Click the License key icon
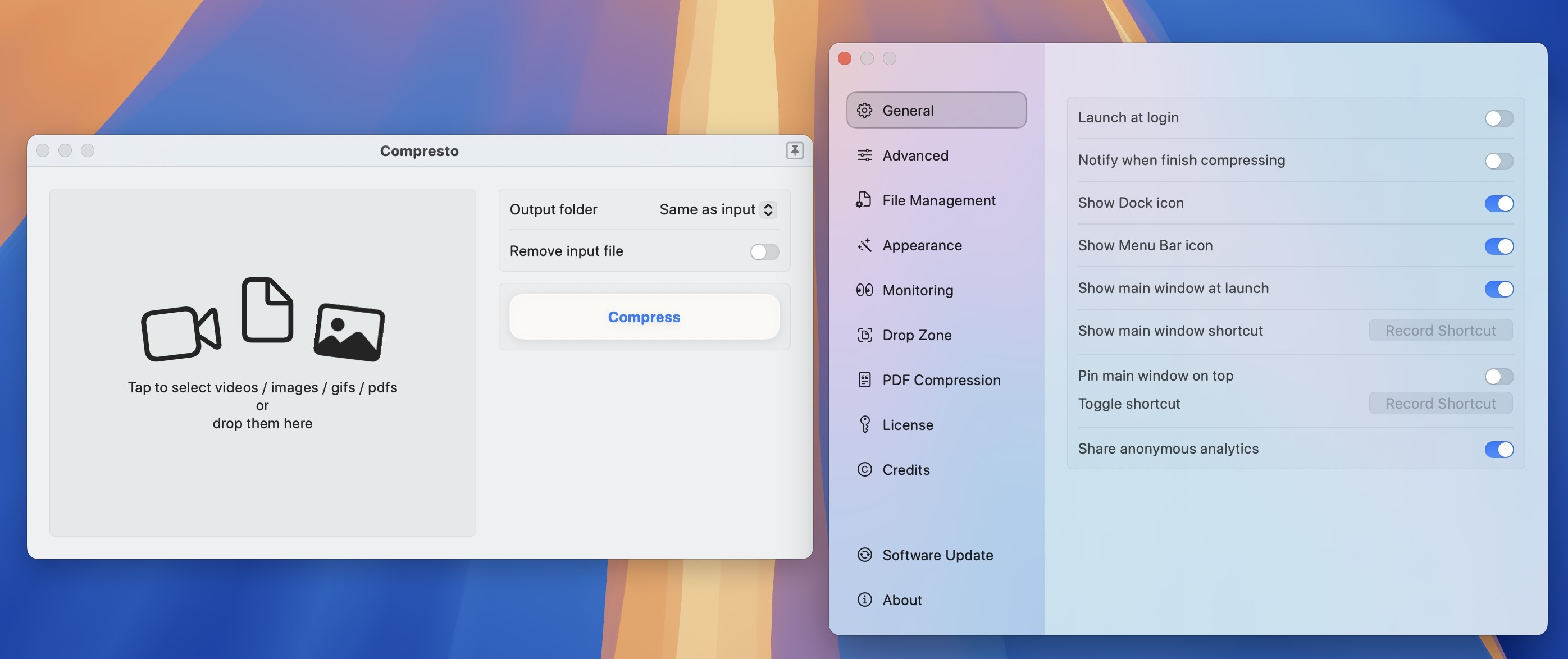 [x=864, y=425]
